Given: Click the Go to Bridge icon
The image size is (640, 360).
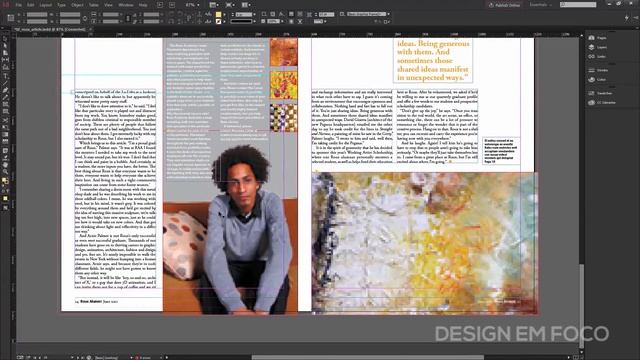Looking at the screenshot, I should point(160,5).
